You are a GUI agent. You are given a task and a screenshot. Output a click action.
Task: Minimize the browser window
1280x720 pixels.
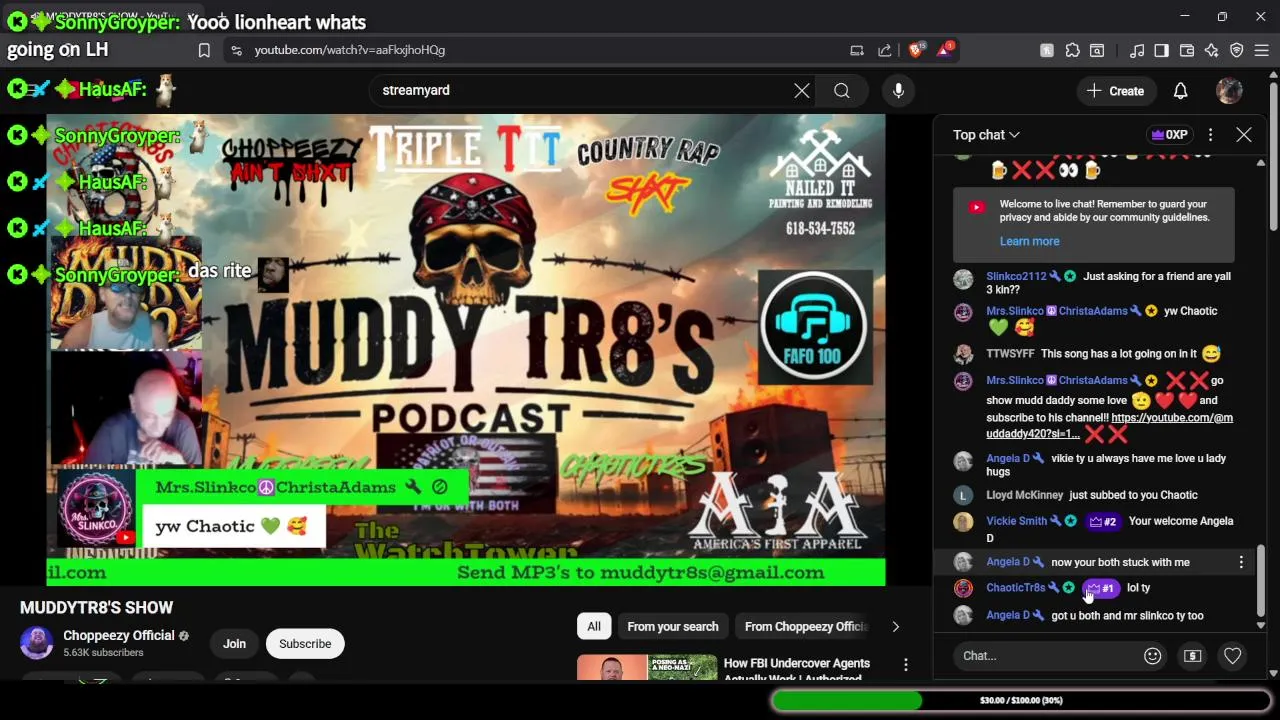pos(1184,16)
